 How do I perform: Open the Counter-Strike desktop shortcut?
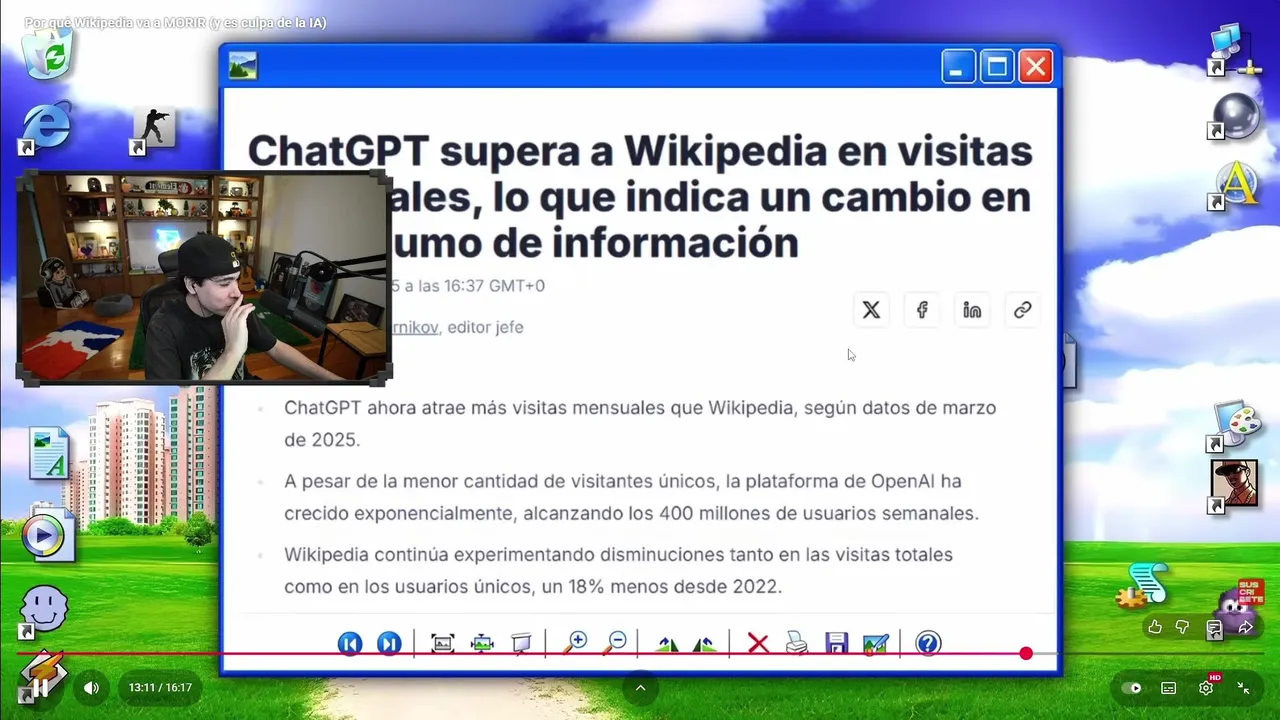tap(153, 130)
